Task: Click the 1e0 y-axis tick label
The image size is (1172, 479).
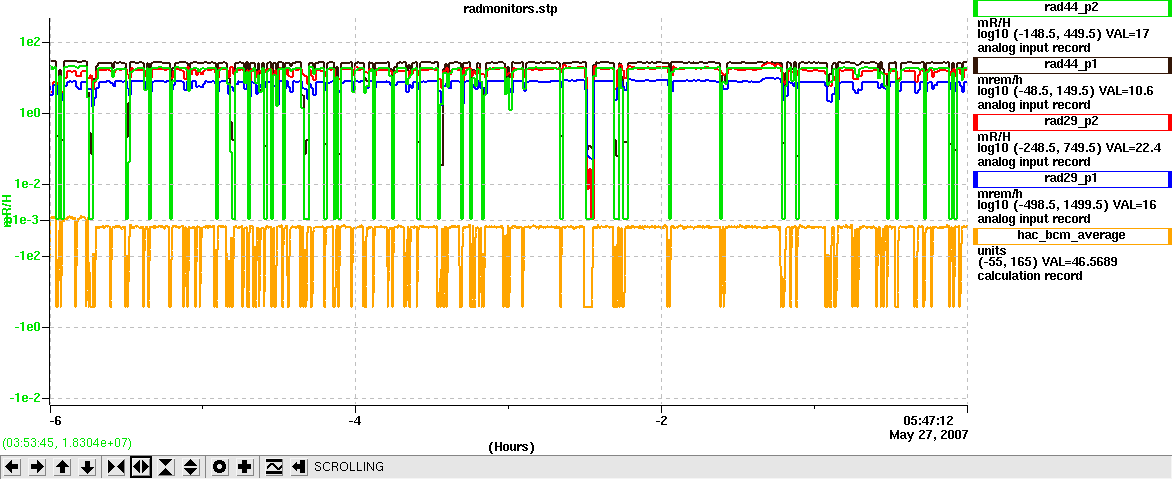Action: 29,113
